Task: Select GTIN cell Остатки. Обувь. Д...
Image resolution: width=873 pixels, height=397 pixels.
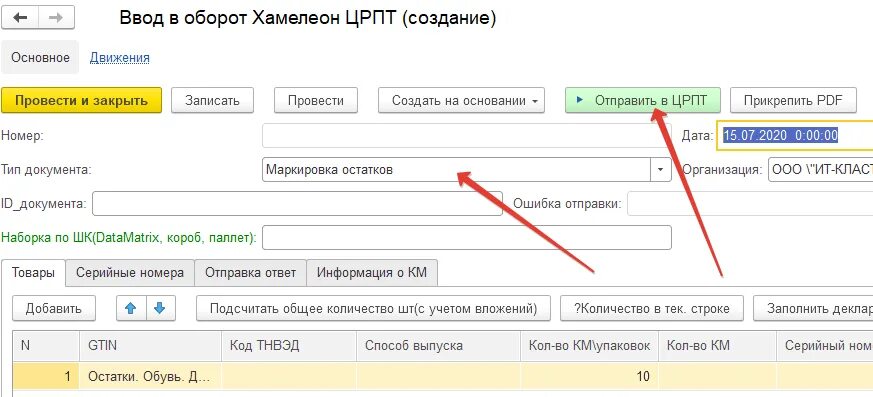Action: click(151, 376)
